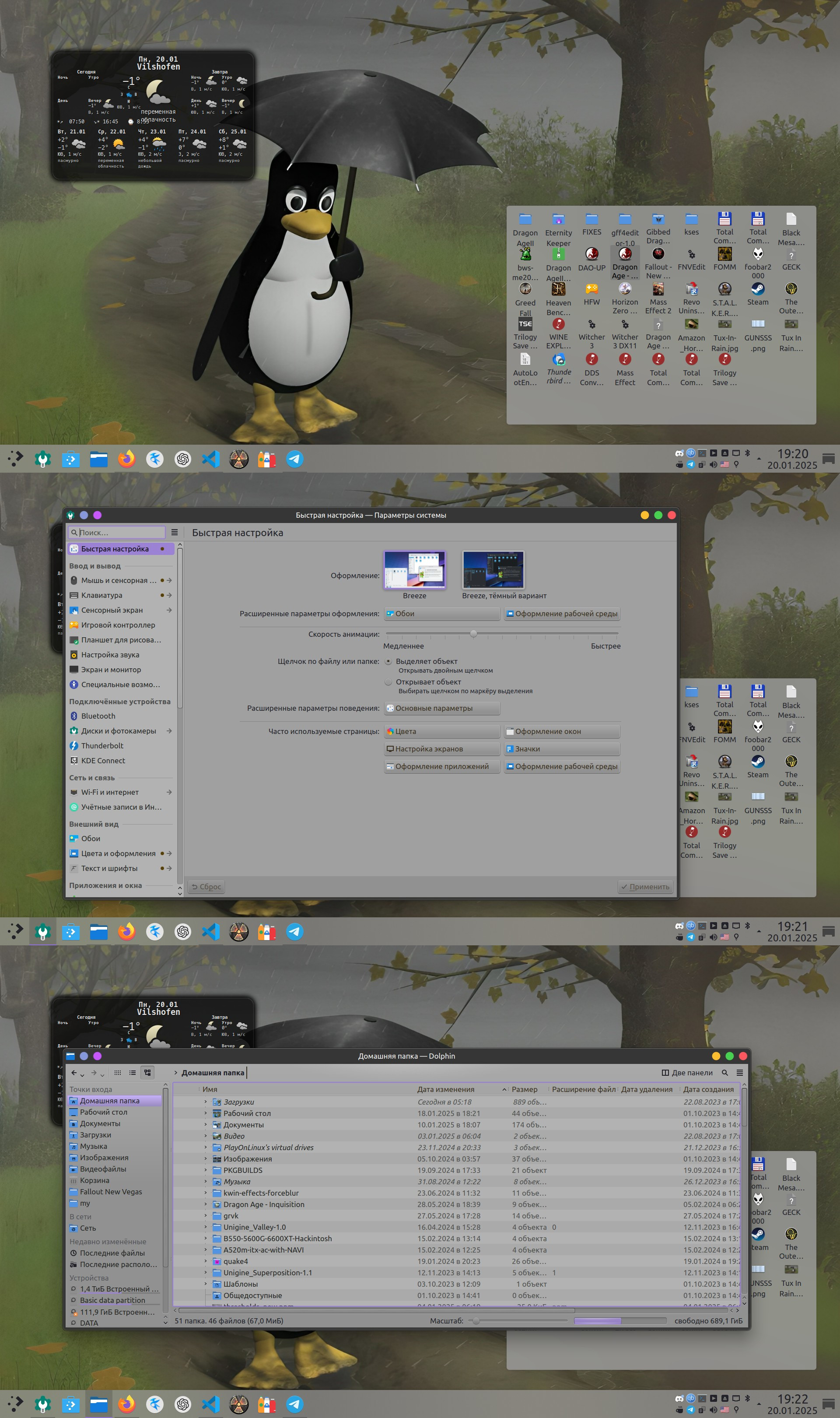Click the Dolphin search magnifier icon
The width and height of the screenshot is (840, 1418).
724,1072
